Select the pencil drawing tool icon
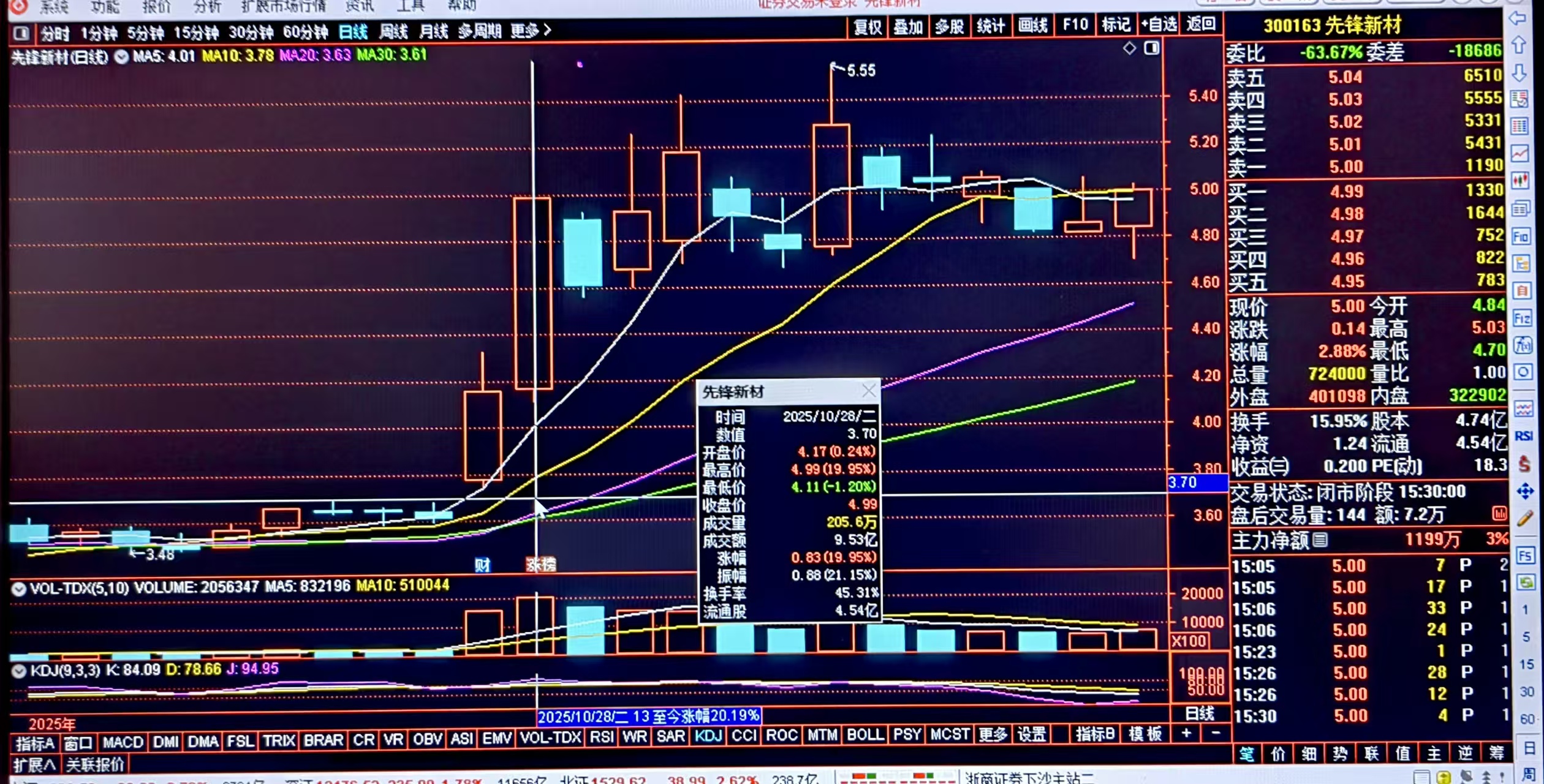The width and height of the screenshot is (1544, 784). click(1524, 519)
